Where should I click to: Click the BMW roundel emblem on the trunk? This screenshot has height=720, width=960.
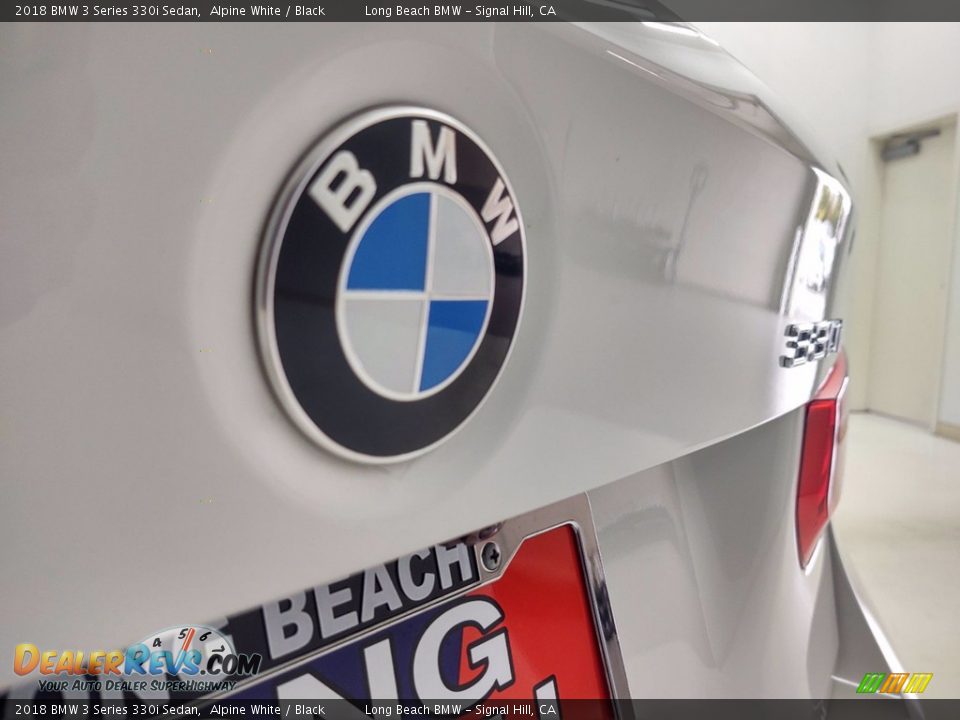click(x=391, y=283)
